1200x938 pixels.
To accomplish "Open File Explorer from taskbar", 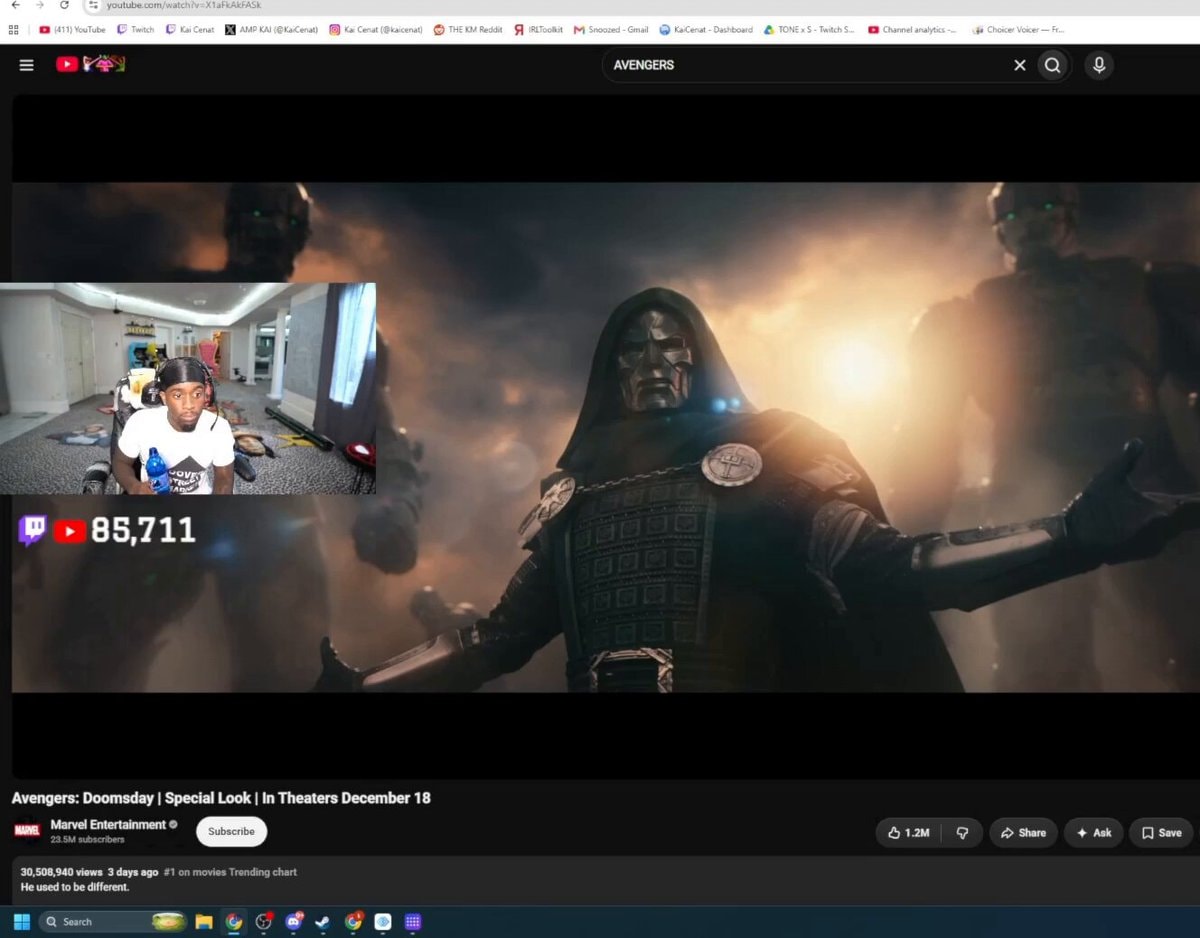I will click(204, 921).
